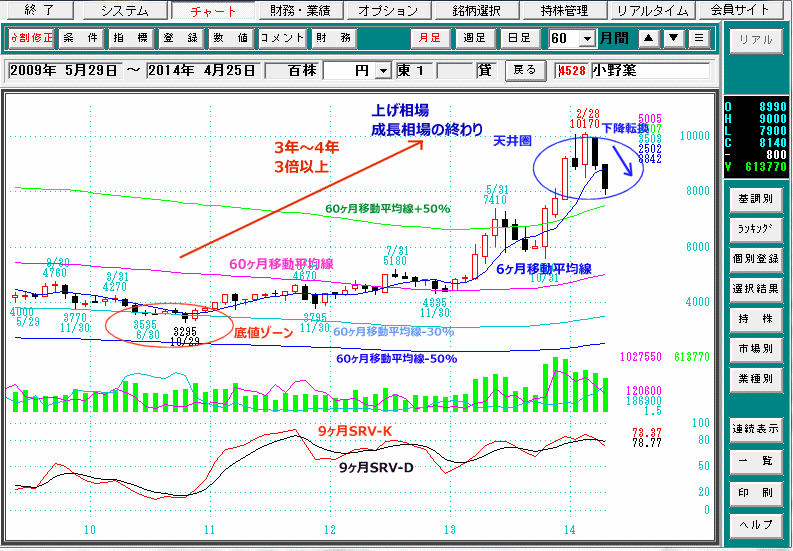Click the stock code field 4528
Screen dimensions: 793x551
(572, 71)
